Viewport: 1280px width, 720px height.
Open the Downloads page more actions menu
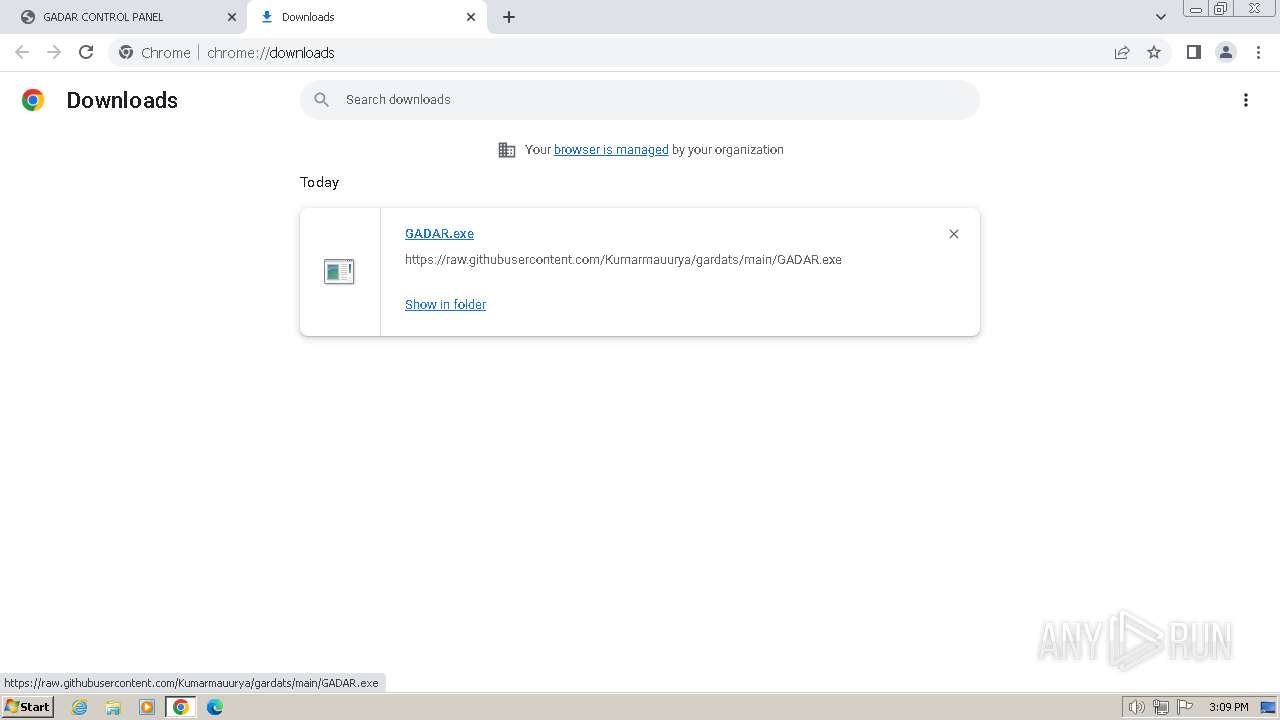point(1246,100)
